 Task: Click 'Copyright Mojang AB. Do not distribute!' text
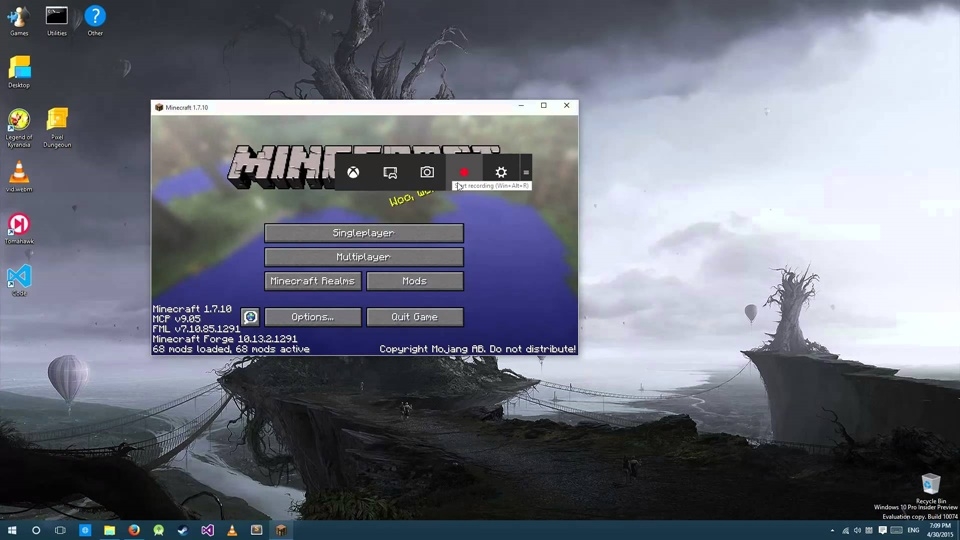[x=478, y=349]
